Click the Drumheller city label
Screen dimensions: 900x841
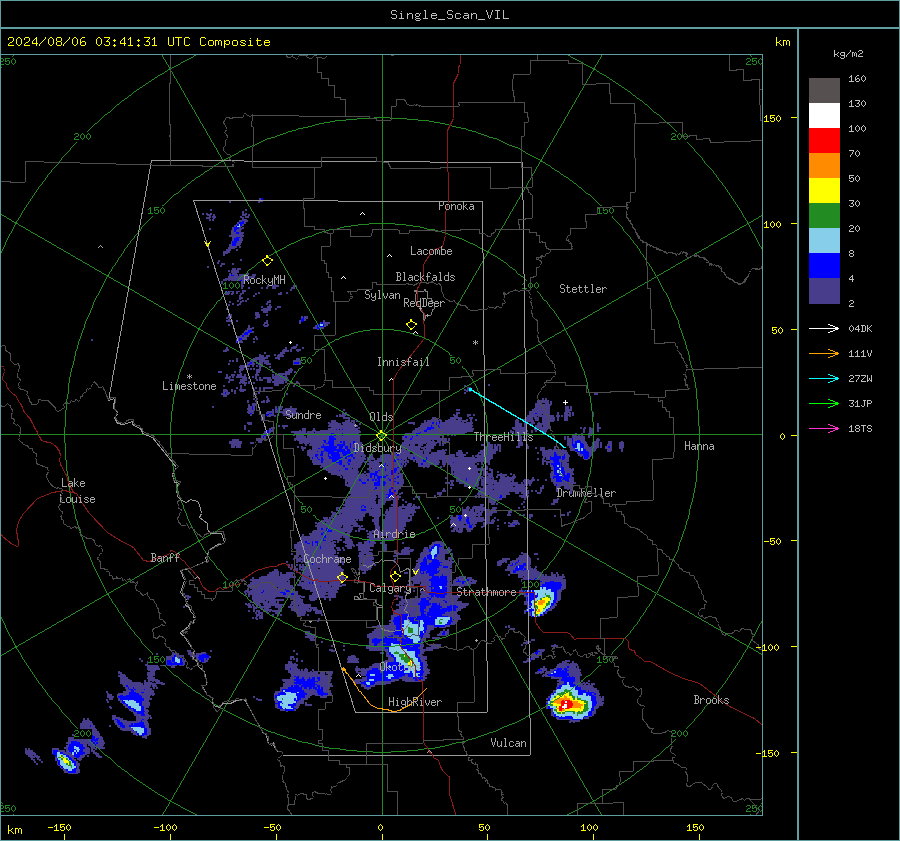[x=586, y=493]
